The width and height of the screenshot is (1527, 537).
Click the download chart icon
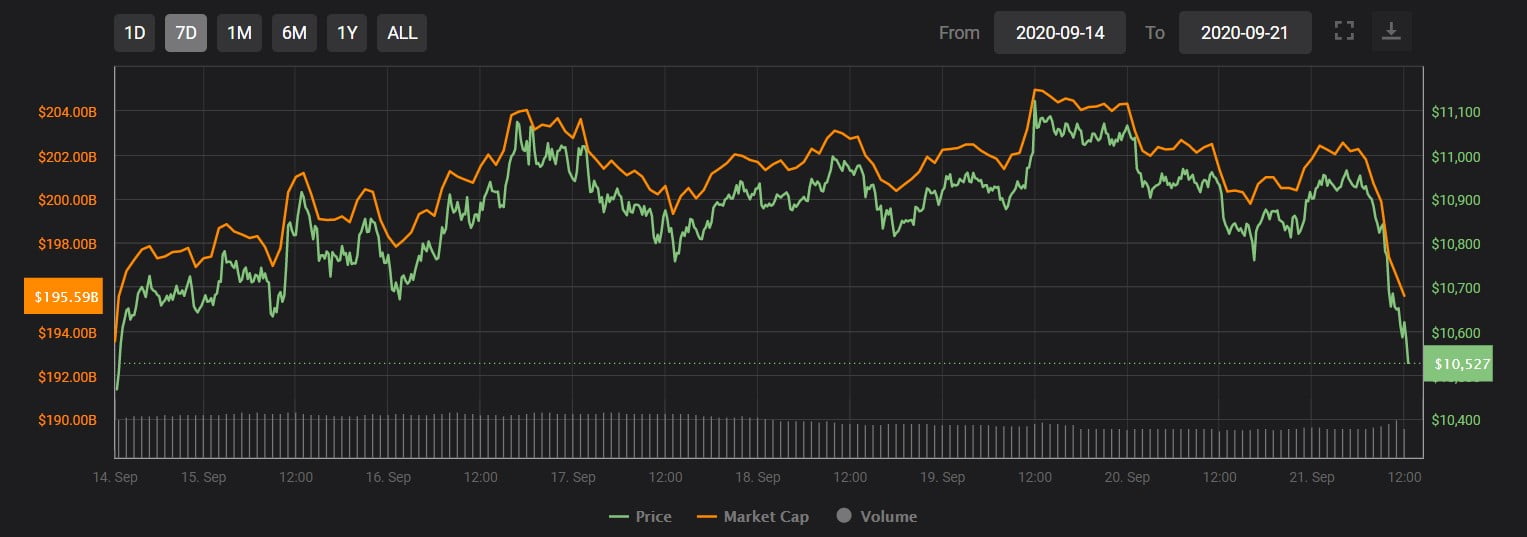point(1390,32)
